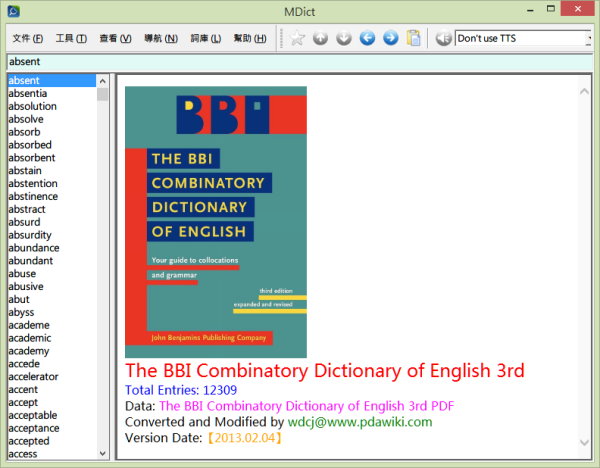
Task: Select abstinence in the word list
Action: pyautogui.click(x=33, y=196)
